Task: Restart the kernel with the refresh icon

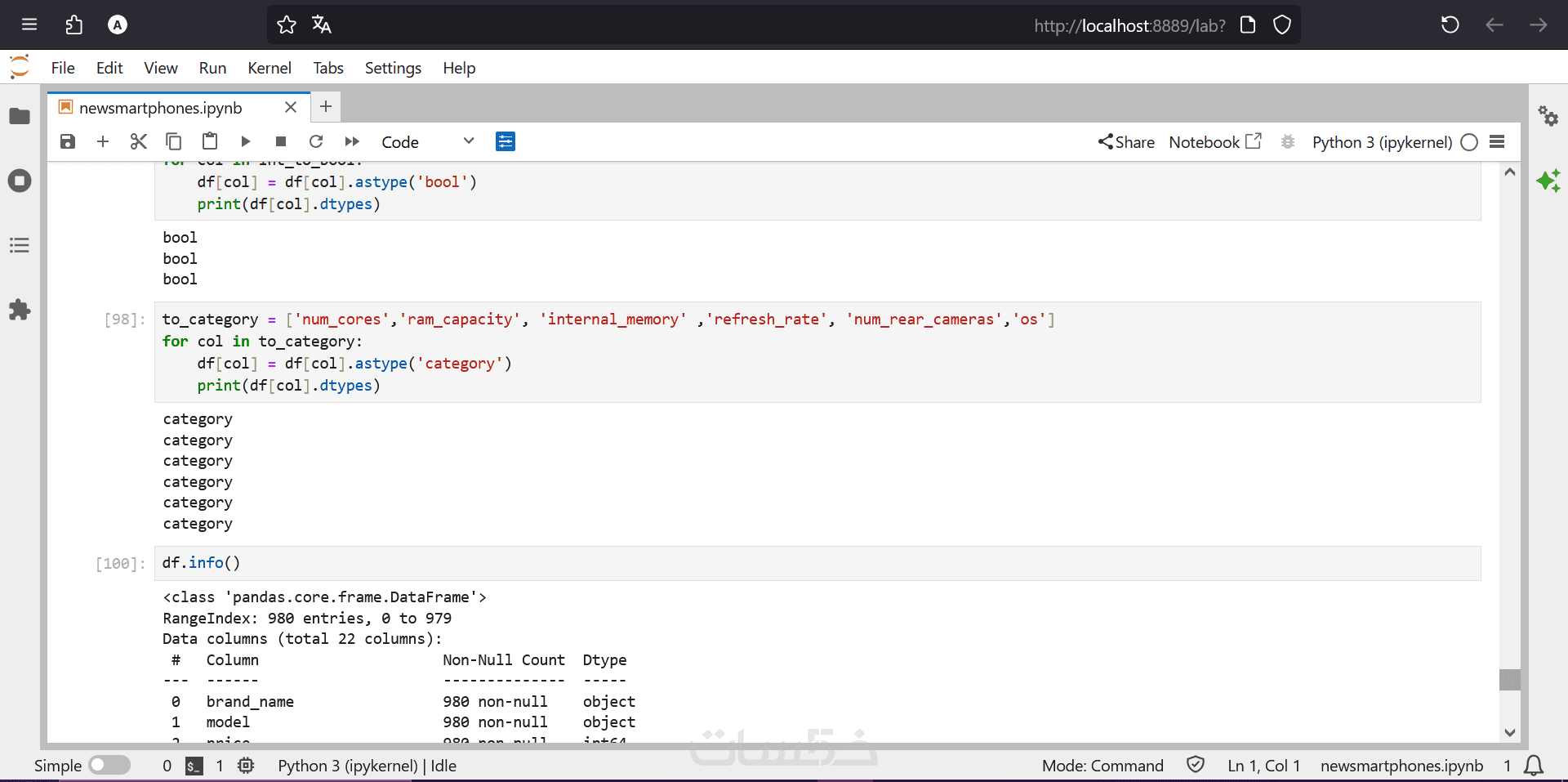Action: pos(316,142)
